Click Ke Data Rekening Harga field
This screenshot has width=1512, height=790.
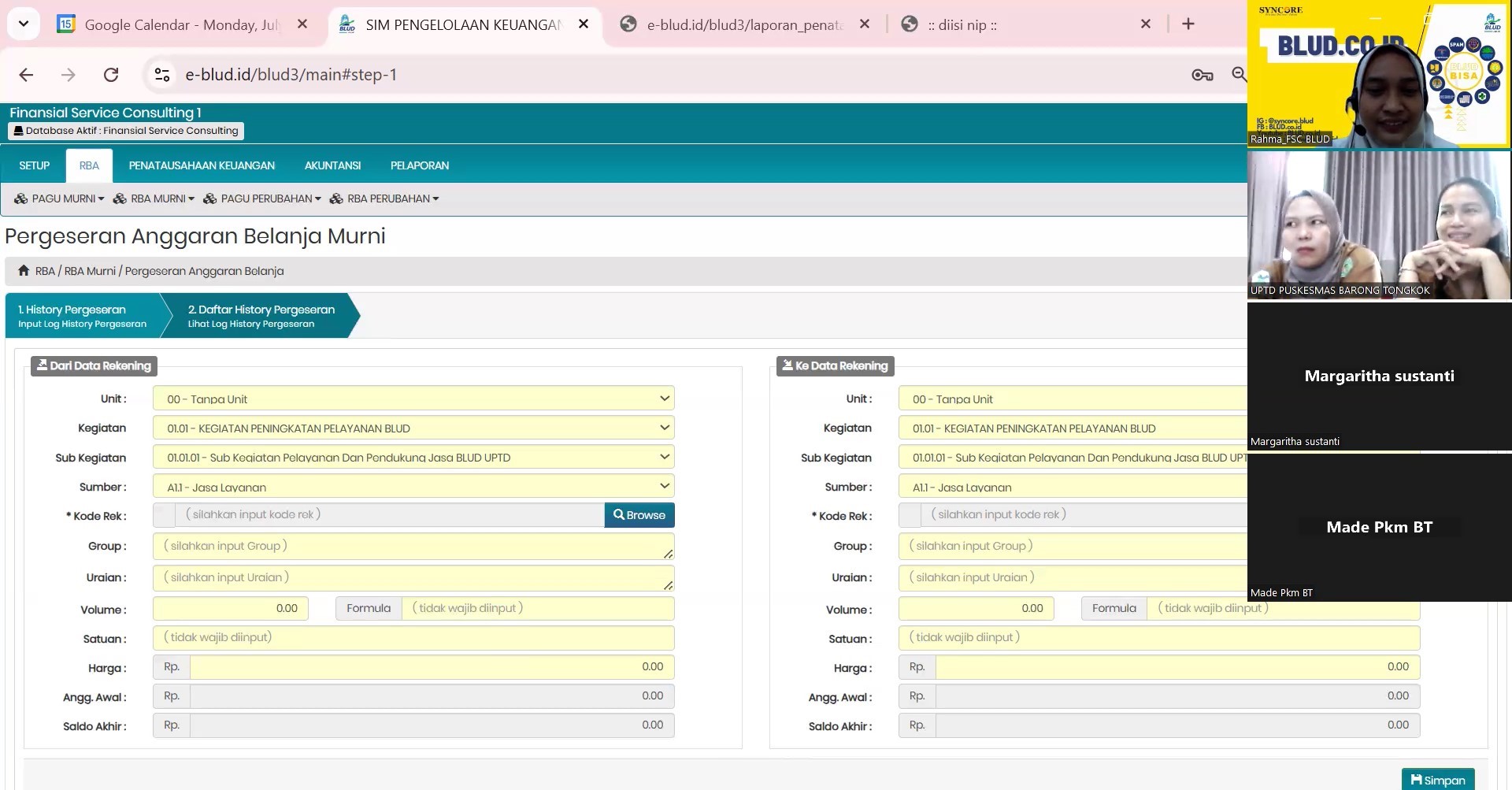pyautogui.click(x=1178, y=667)
